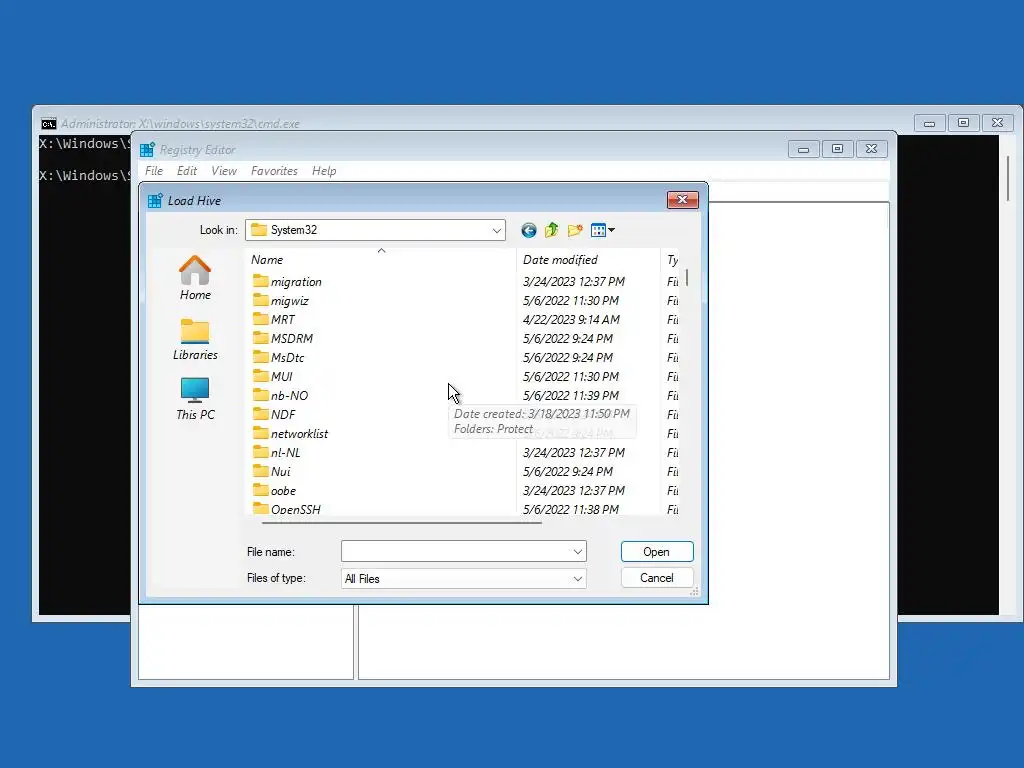The image size is (1024, 768).
Task: Click the cmd window vertical scrollbar
Action: [x=1009, y=179]
